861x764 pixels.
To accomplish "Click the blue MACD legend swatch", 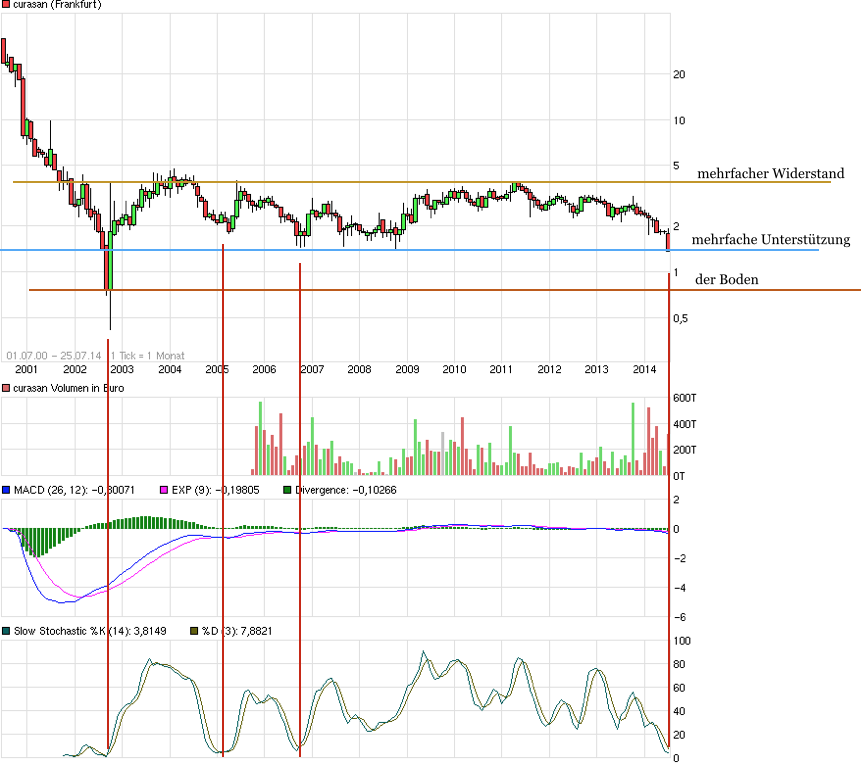I will point(6,490).
